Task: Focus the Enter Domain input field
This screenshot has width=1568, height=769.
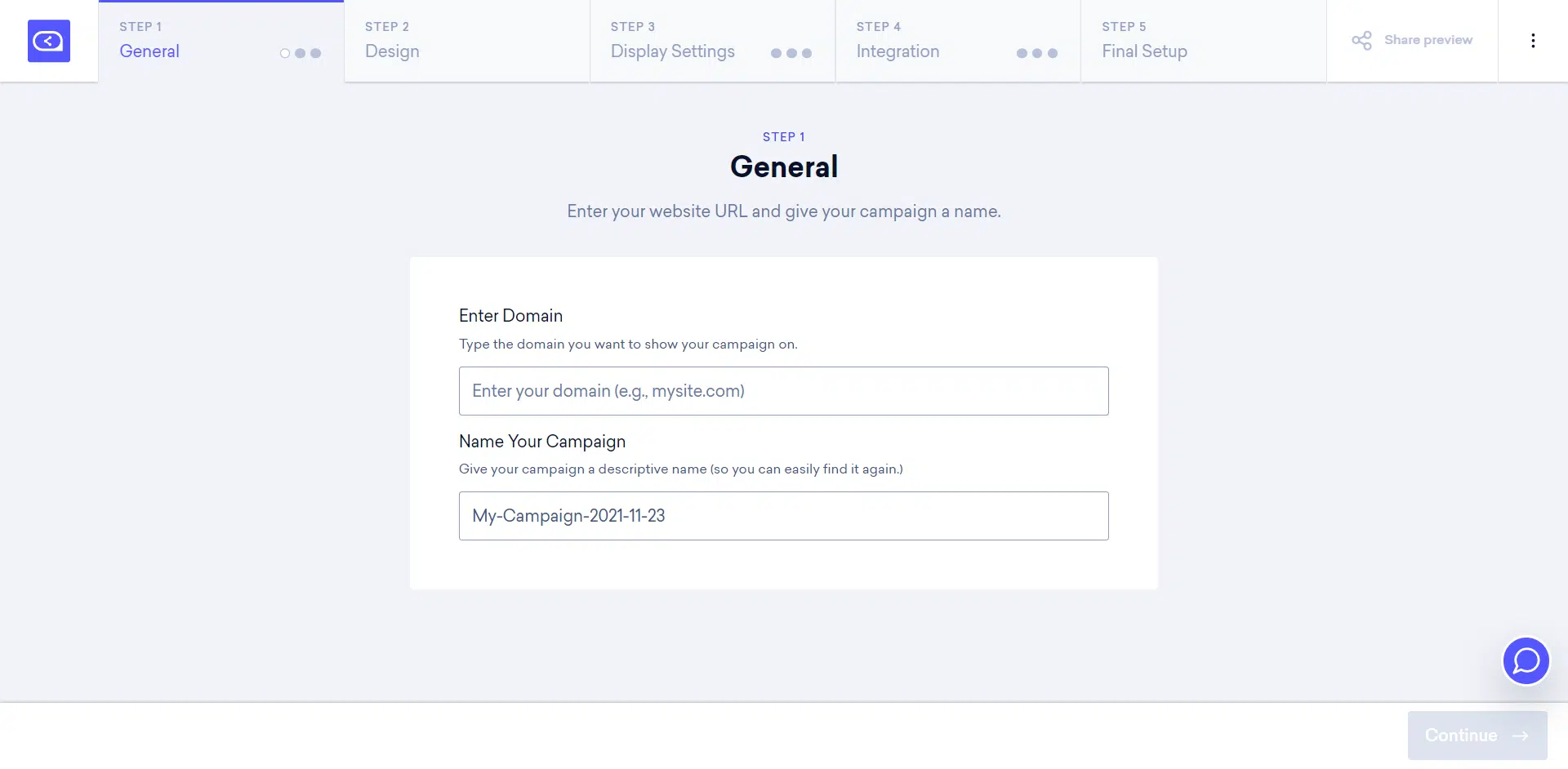Action: (x=783, y=391)
